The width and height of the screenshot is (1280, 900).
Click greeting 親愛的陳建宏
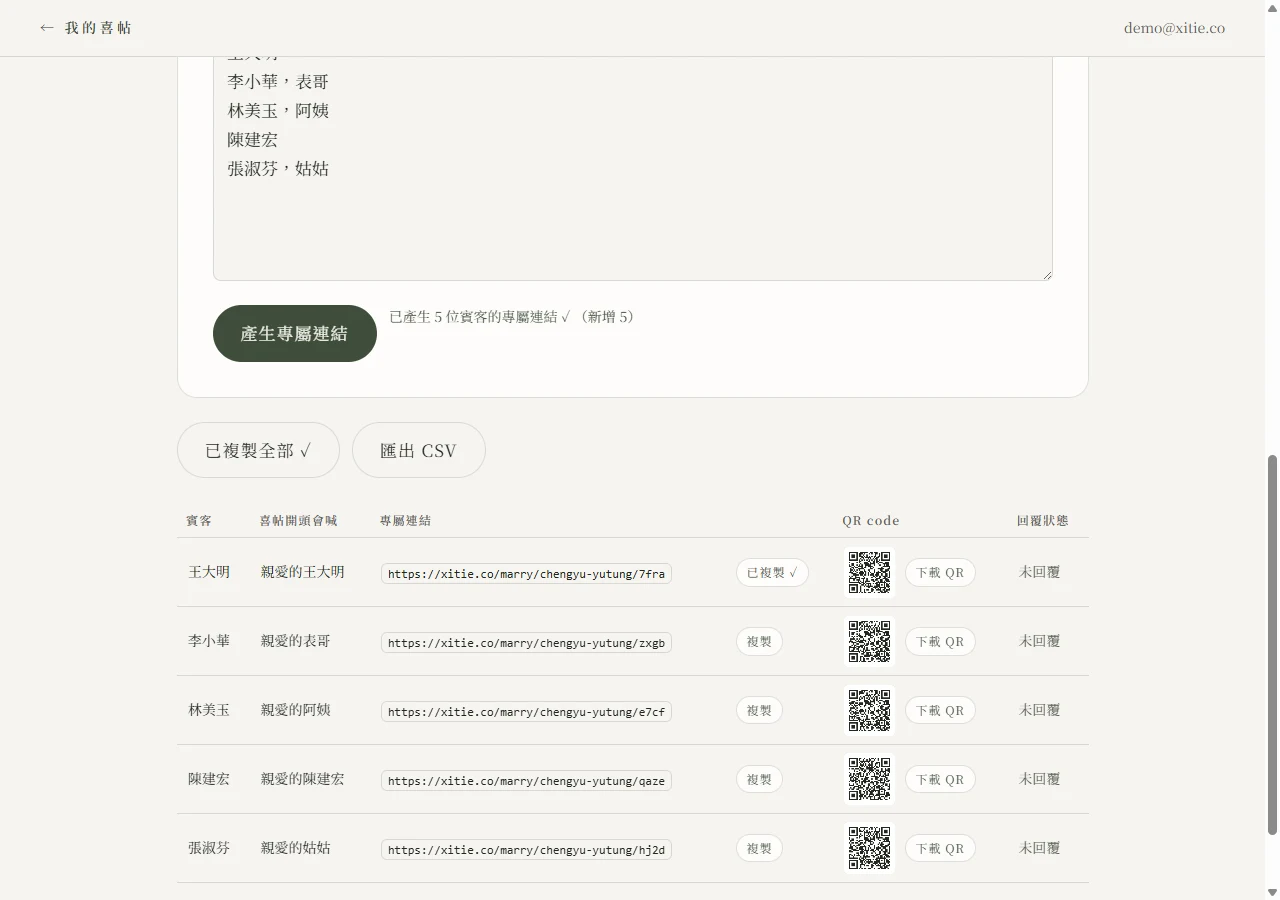point(302,779)
